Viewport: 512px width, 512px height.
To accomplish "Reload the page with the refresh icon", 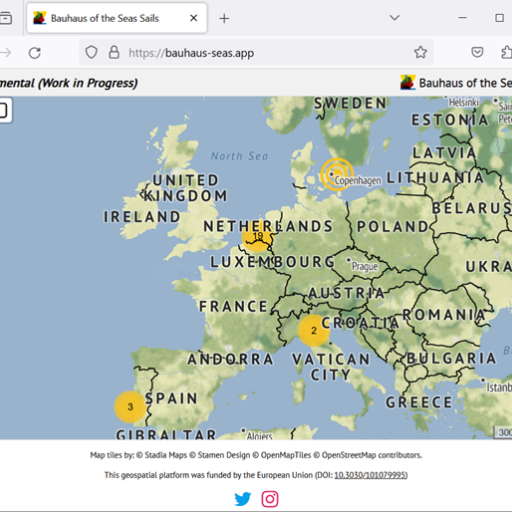I will (x=35, y=53).
